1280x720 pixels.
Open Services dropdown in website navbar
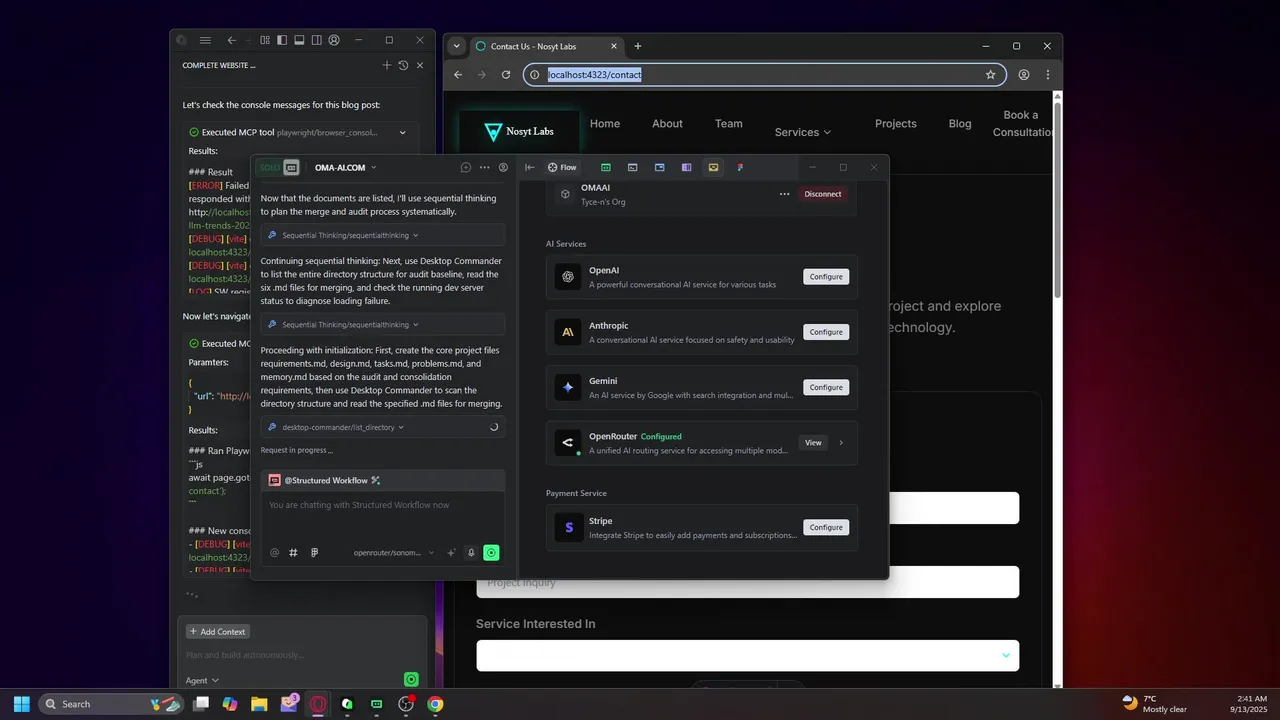[803, 132]
